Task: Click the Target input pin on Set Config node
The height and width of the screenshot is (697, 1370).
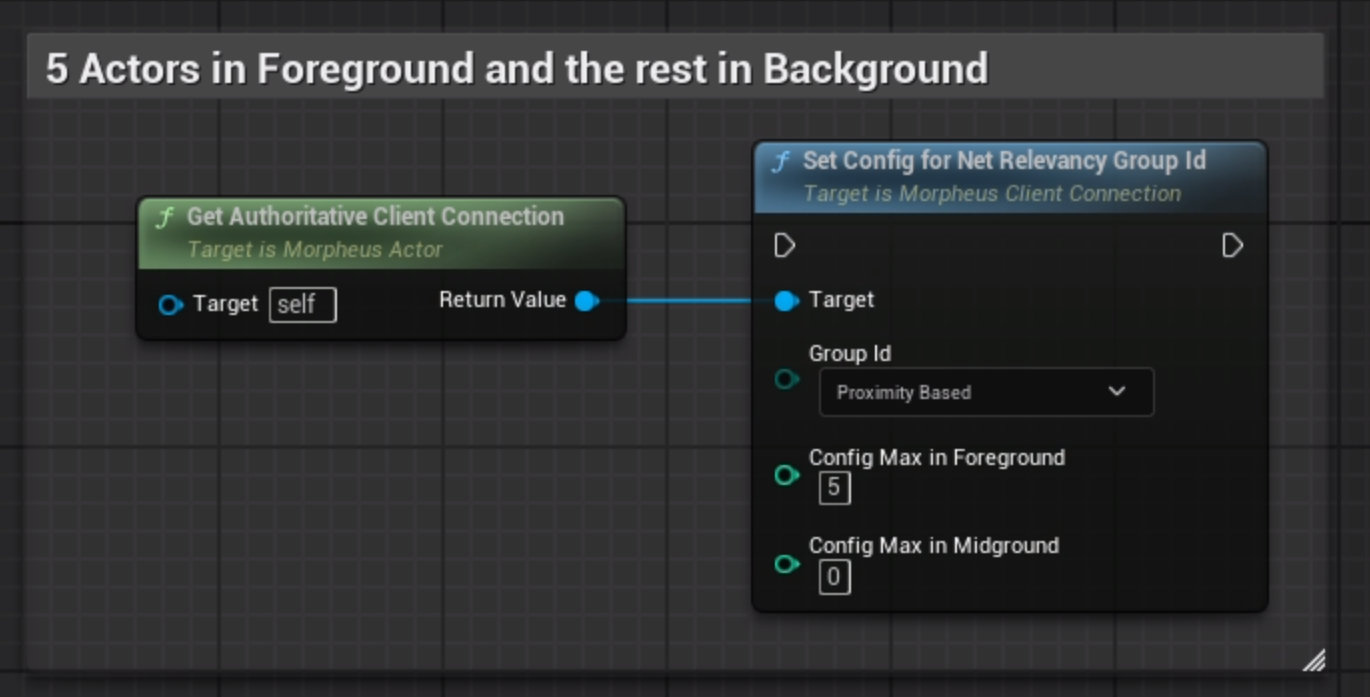Action: click(786, 300)
